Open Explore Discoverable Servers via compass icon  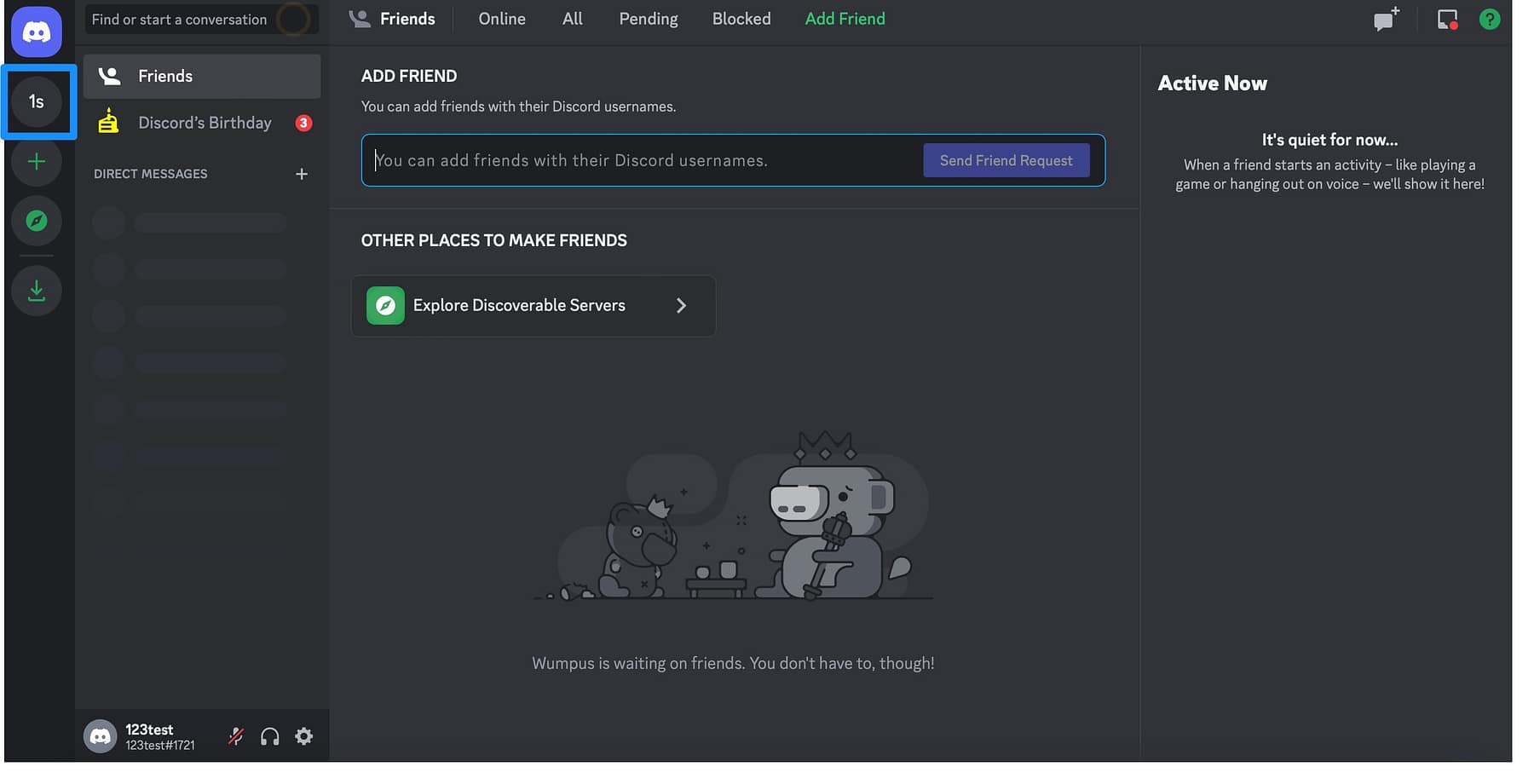click(36, 221)
